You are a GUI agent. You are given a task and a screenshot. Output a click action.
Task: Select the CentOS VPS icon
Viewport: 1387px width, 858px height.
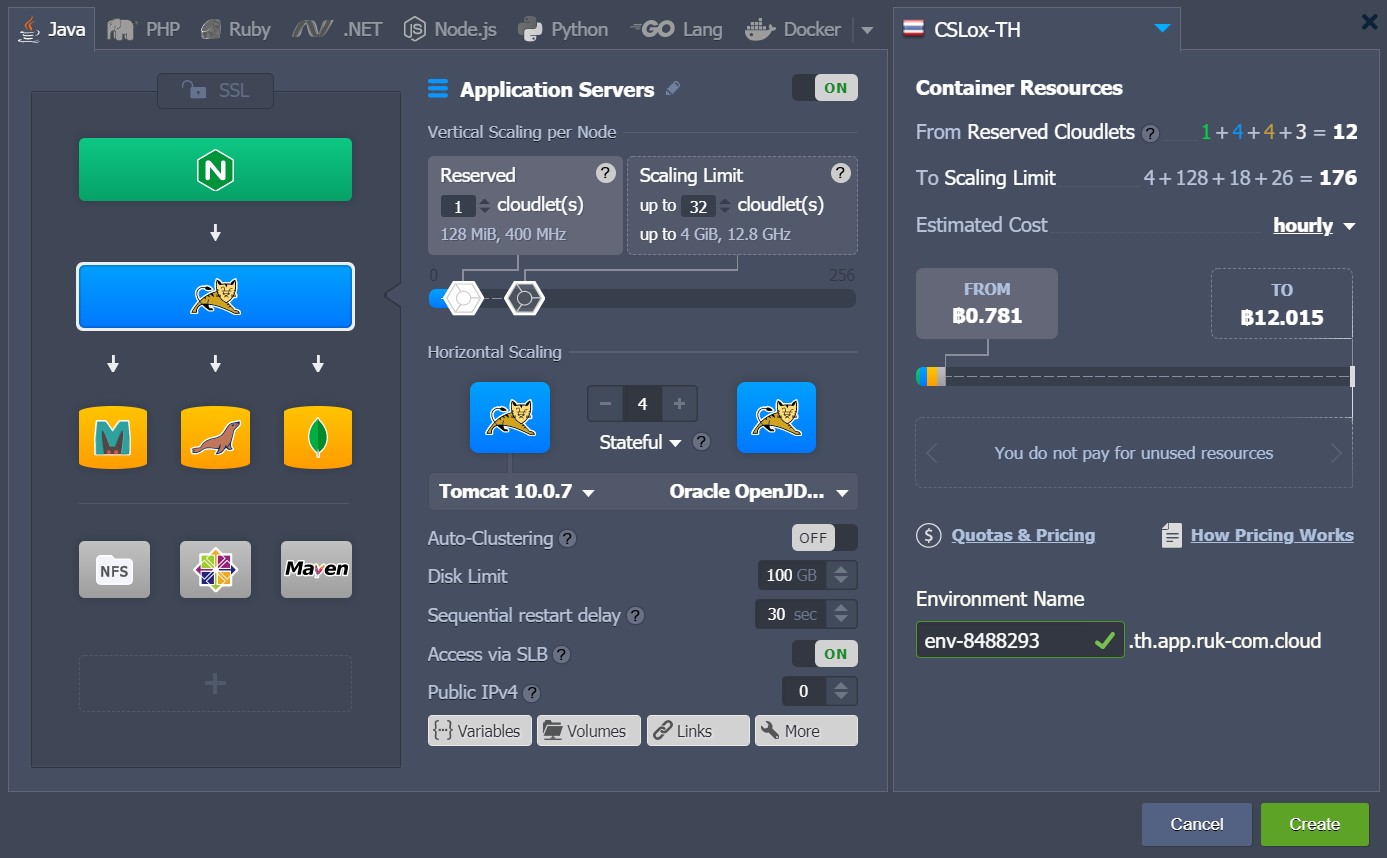[214, 569]
